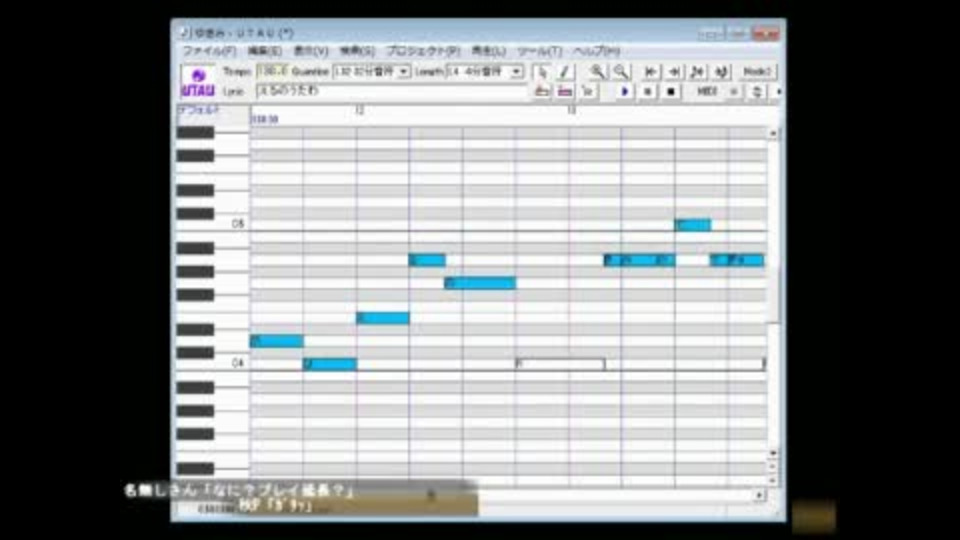
Task: Select the pencil draw tool
Action: (564, 72)
